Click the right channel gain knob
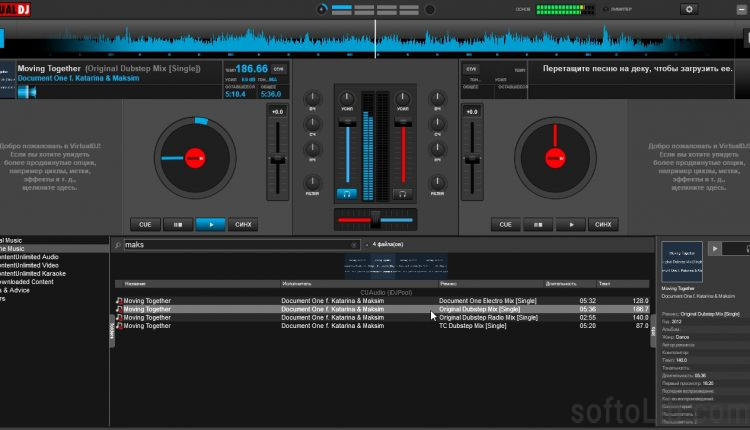 point(403,99)
